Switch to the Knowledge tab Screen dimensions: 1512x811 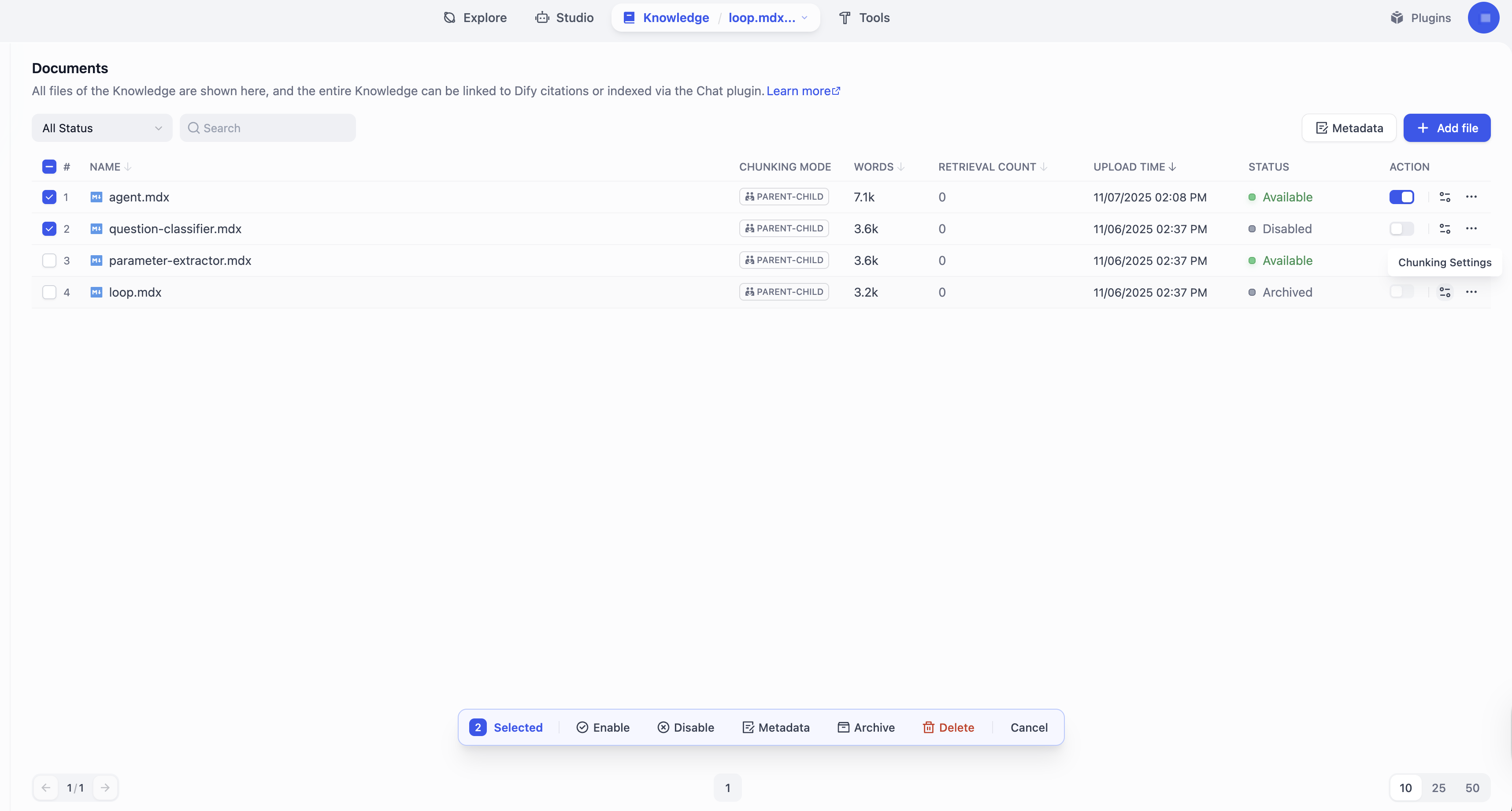tap(675, 18)
